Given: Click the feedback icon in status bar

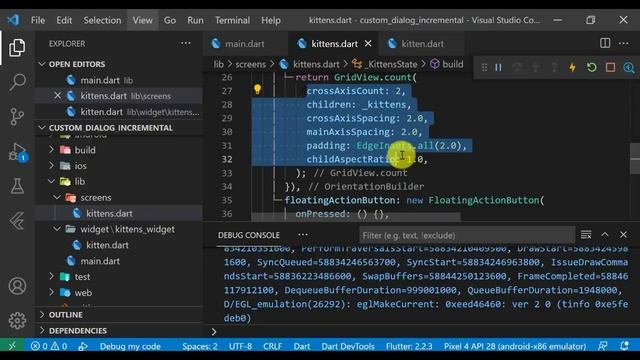Looking at the screenshot, I should (602, 346).
